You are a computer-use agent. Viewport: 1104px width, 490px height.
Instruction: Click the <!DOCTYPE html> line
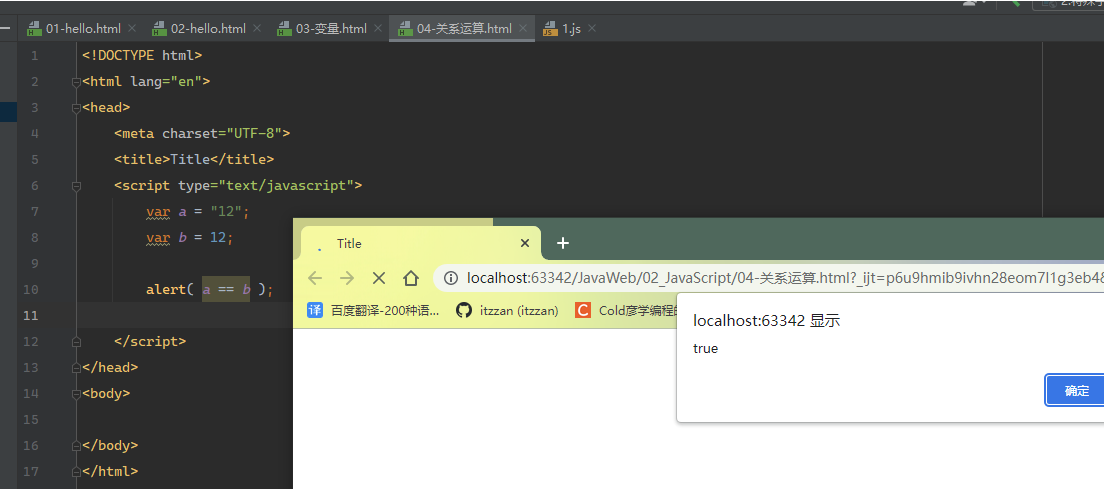pyautogui.click(x=142, y=56)
